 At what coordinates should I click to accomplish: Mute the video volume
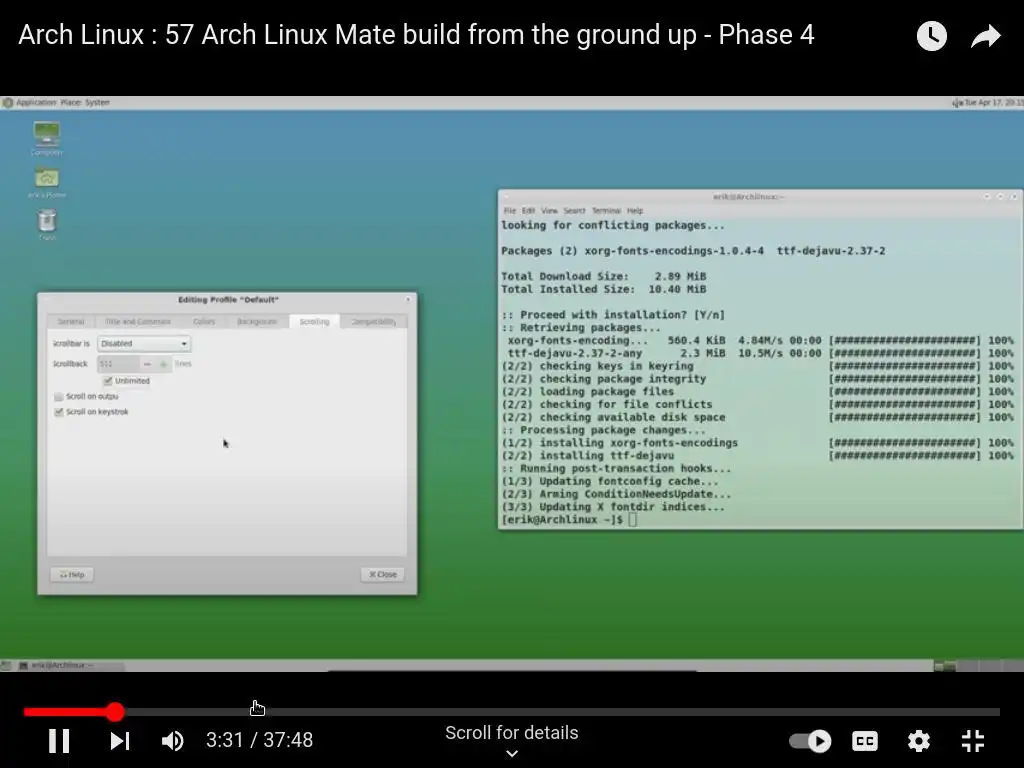172,741
